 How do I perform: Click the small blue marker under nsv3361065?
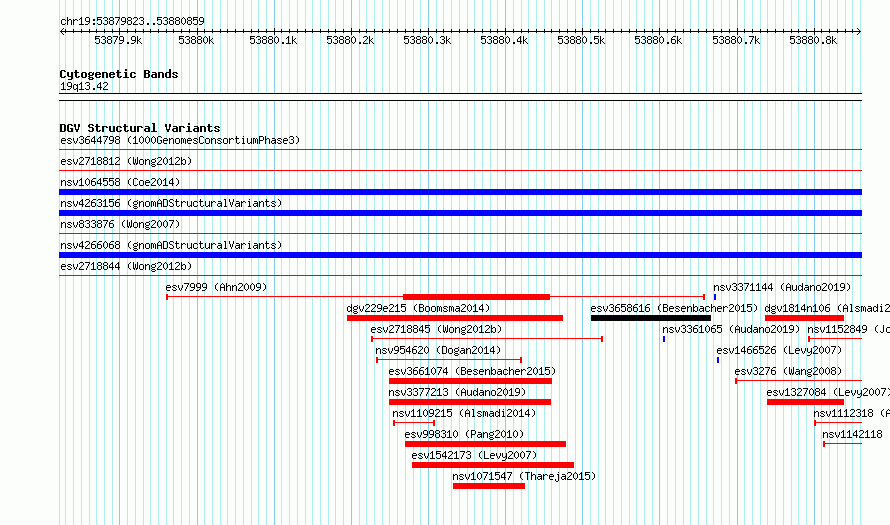click(x=664, y=339)
